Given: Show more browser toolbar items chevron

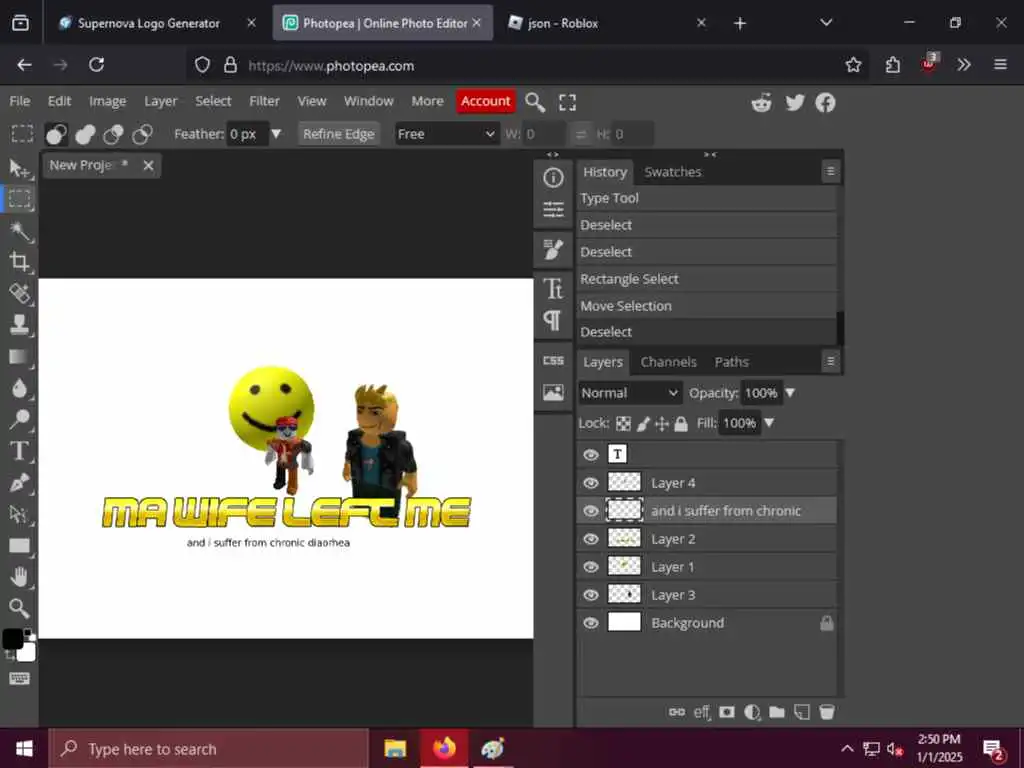Looking at the screenshot, I should click(964, 65).
